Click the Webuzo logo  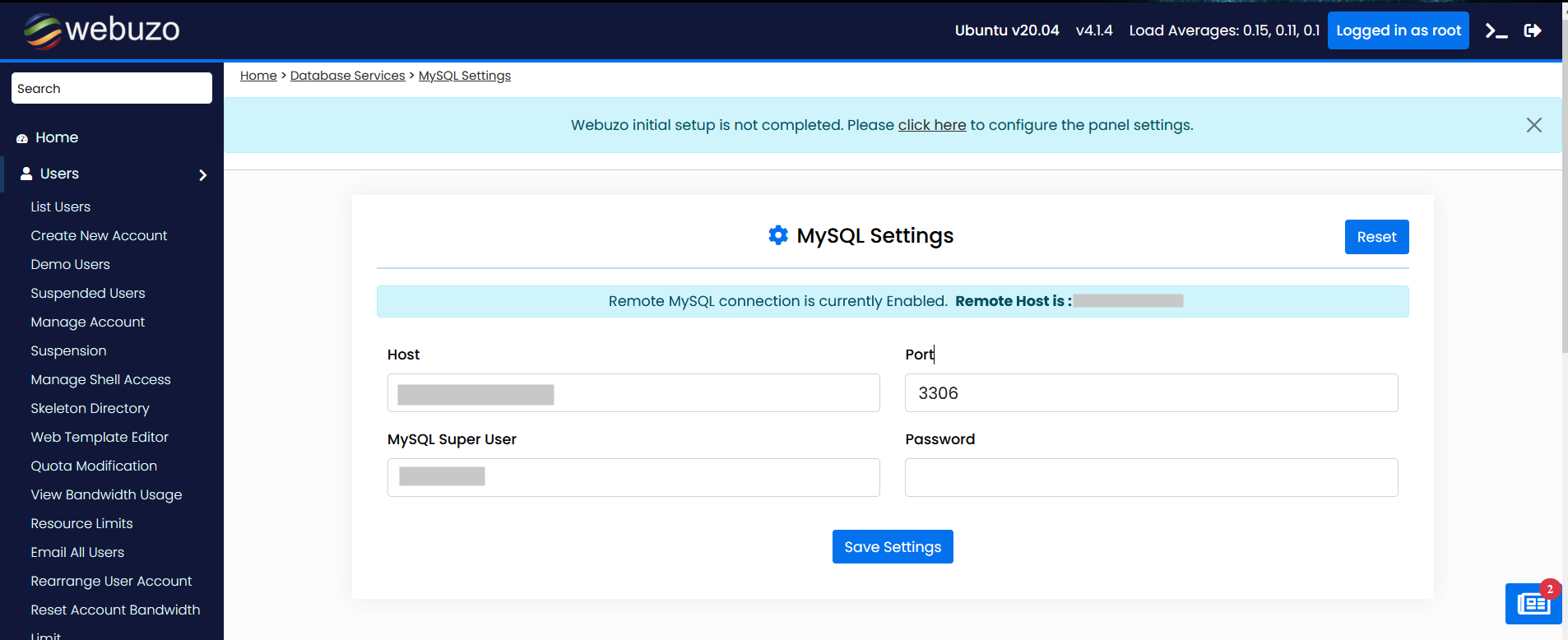[101, 30]
